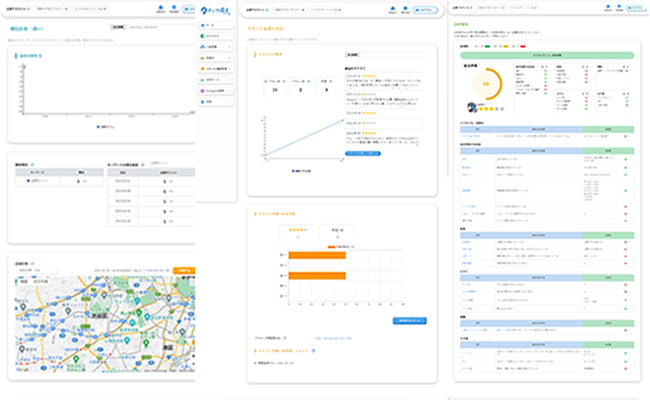The image size is (650, 400).
Task: Click the orange dot icon in the sidebar
Action: [x=202, y=69]
